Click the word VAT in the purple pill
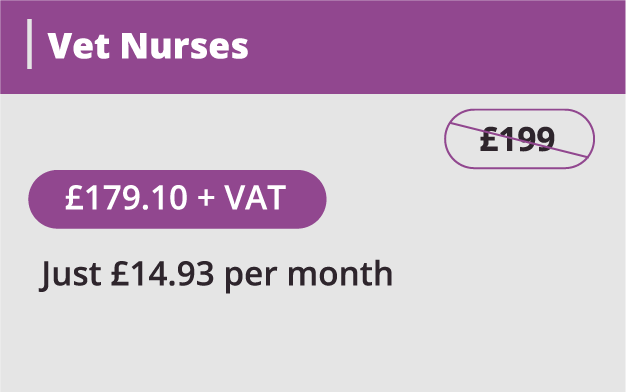Image resolution: width=626 pixels, height=392 pixels. coord(255,197)
